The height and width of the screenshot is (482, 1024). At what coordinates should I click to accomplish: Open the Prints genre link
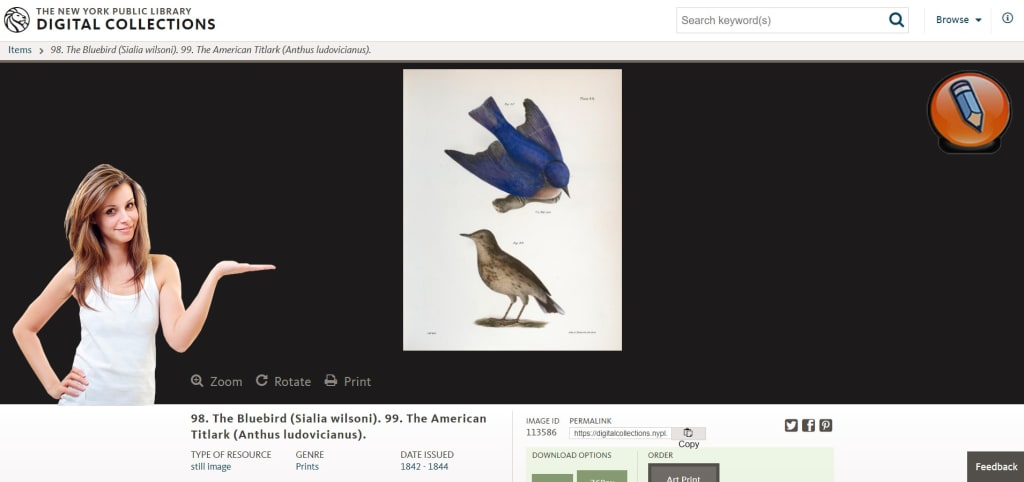point(308,466)
